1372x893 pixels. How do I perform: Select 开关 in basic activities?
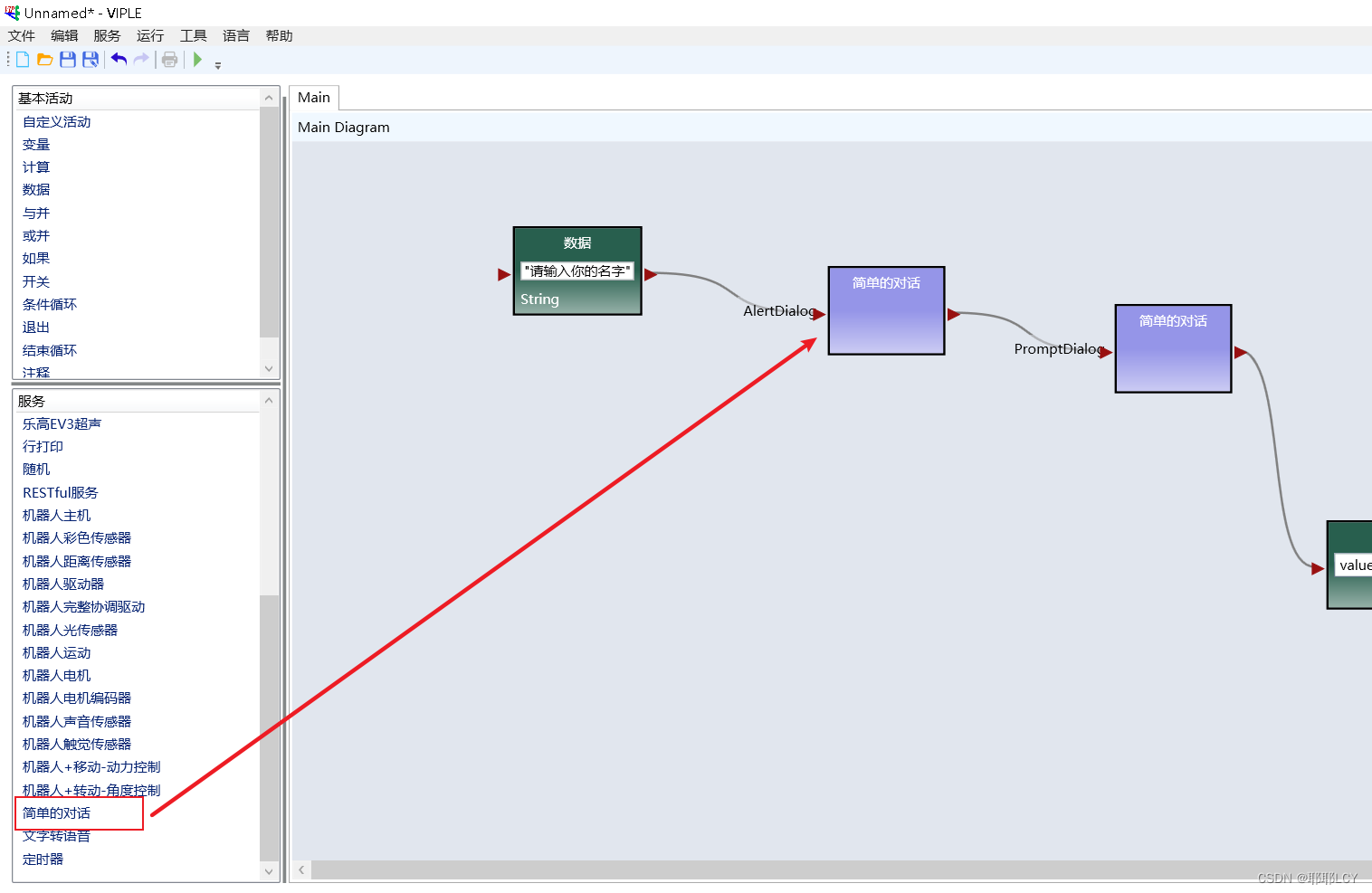pyautogui.click(x=36, y=282)
